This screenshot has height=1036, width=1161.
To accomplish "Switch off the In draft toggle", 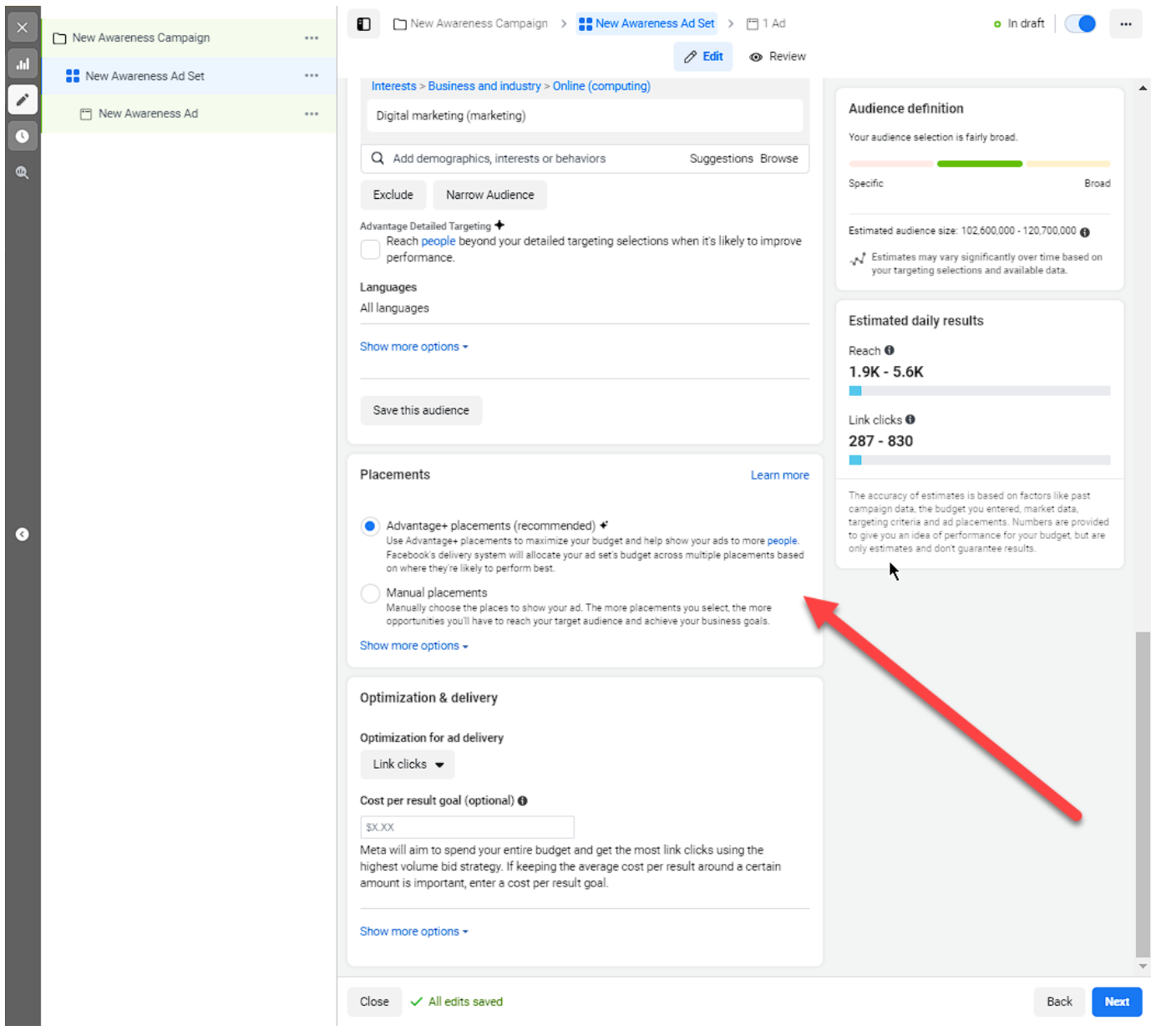I will (1080, 24).
